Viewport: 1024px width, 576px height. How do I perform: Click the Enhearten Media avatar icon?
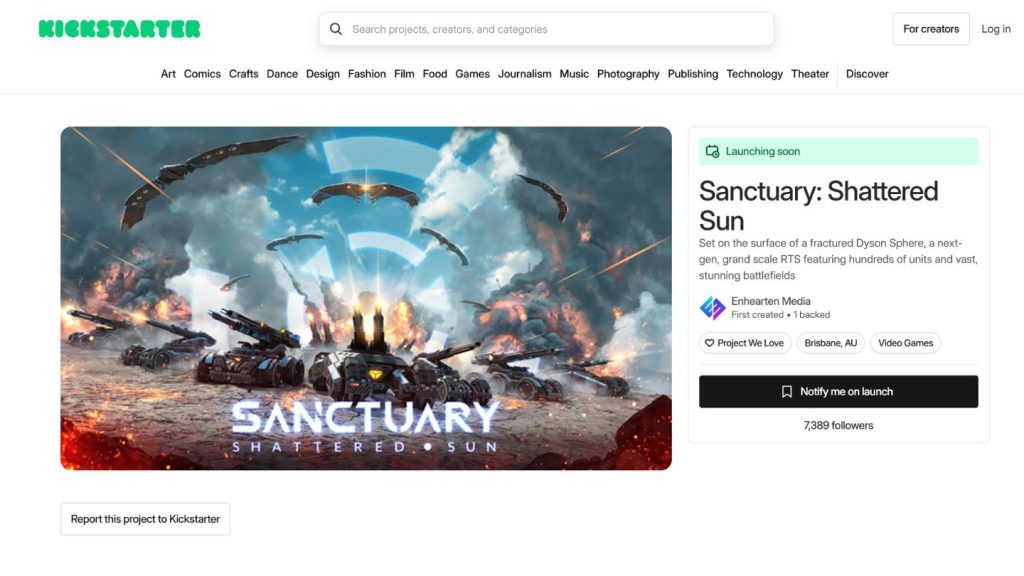(712, 308)
